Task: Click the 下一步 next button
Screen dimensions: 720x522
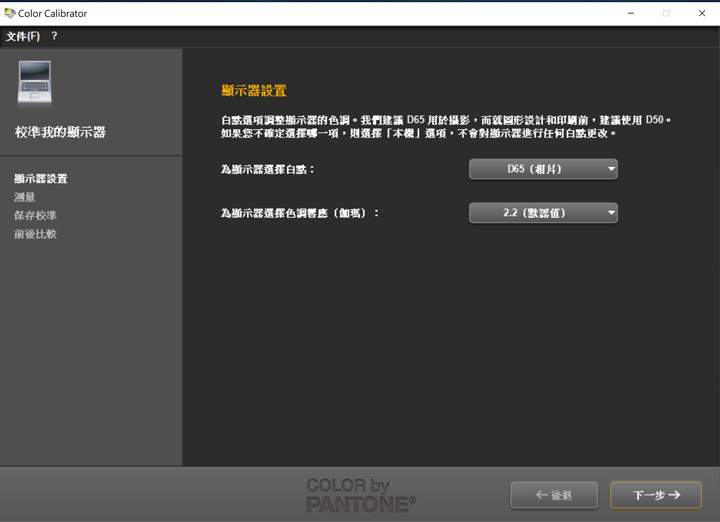Action: pyautogui.click(x=656, y=495)
